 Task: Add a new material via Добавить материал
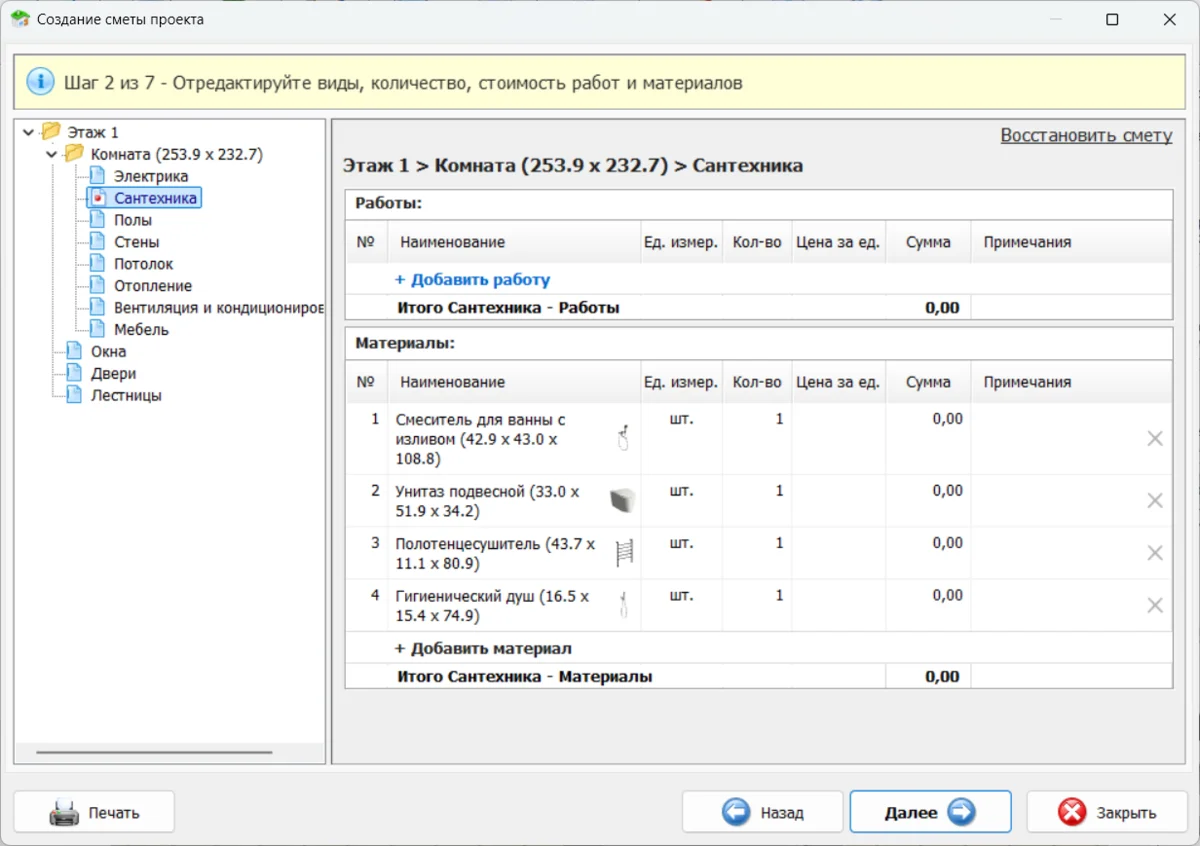[x=483, y=649]
